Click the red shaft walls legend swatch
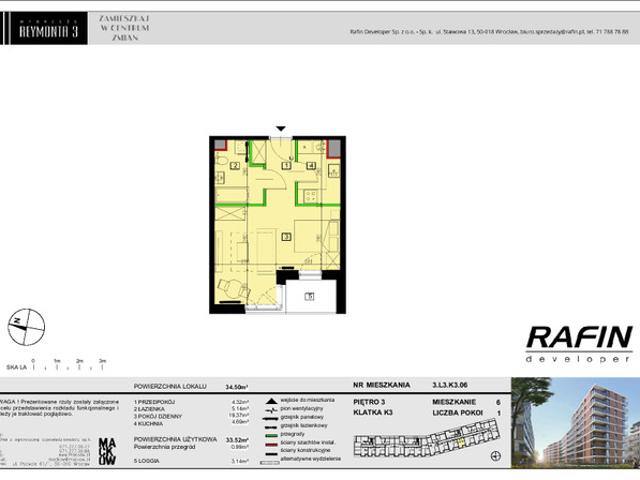The width and height of the screenshot is (640, 480). tap(271, 444)
